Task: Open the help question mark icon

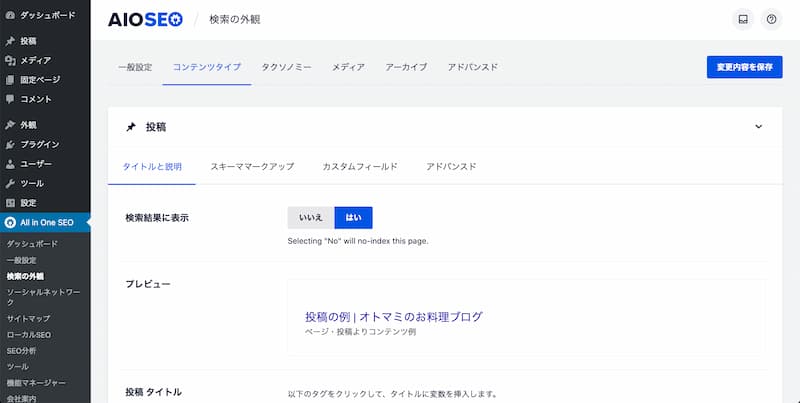Action: [x=771, y=19]
